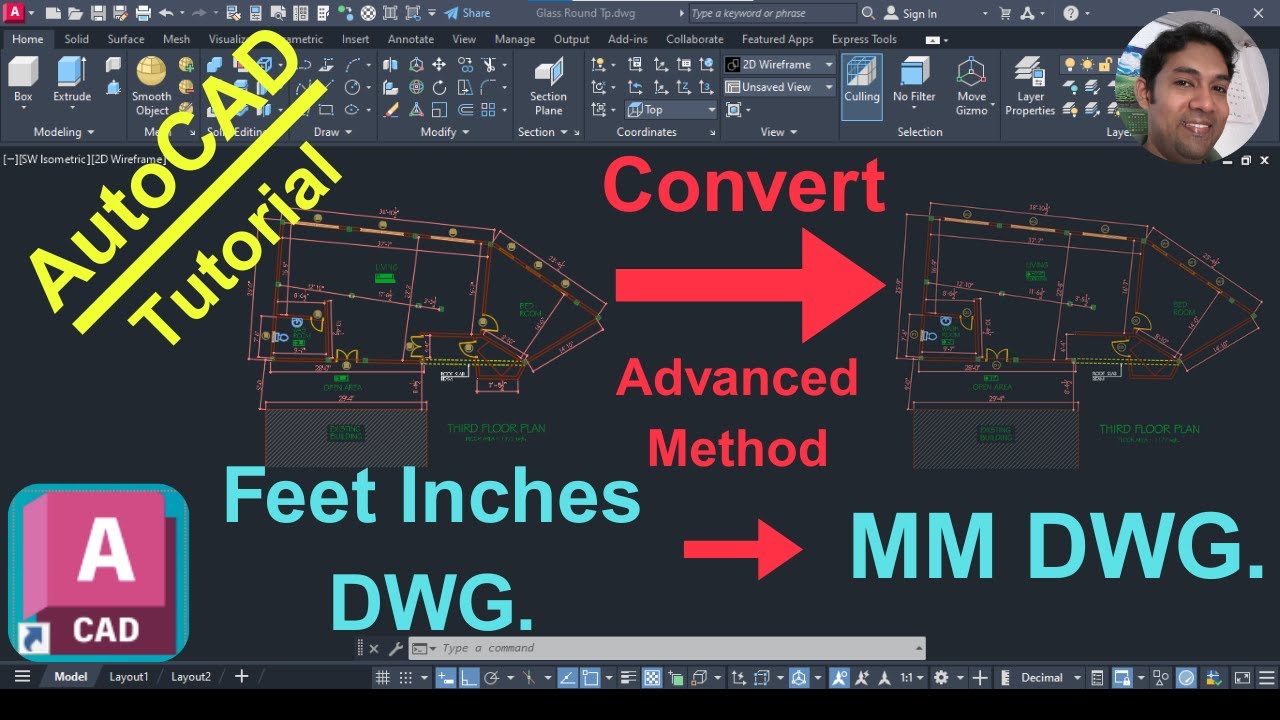Click the Save icon in Quick Access

point(98,13)
